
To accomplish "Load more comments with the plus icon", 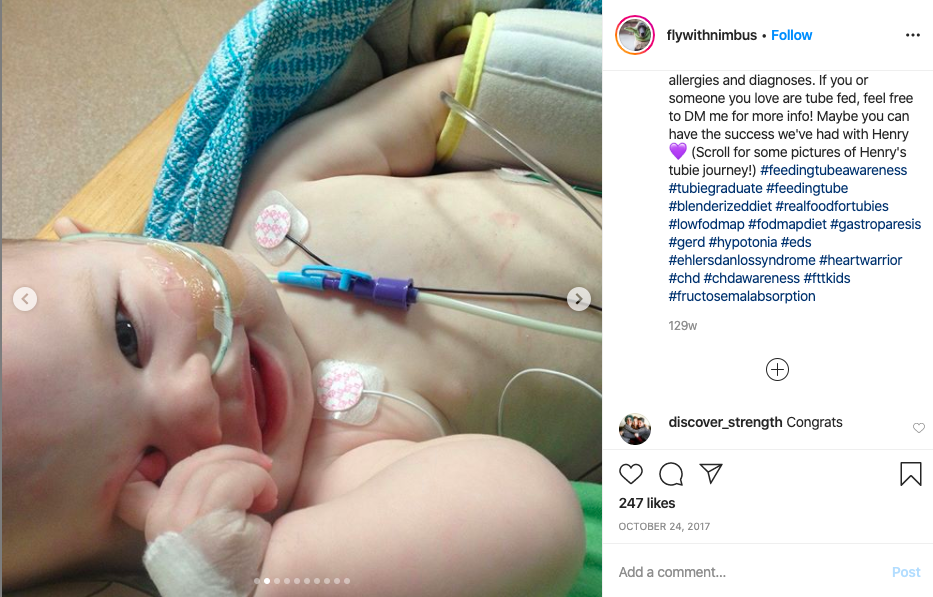I will [x=777, y=370].
